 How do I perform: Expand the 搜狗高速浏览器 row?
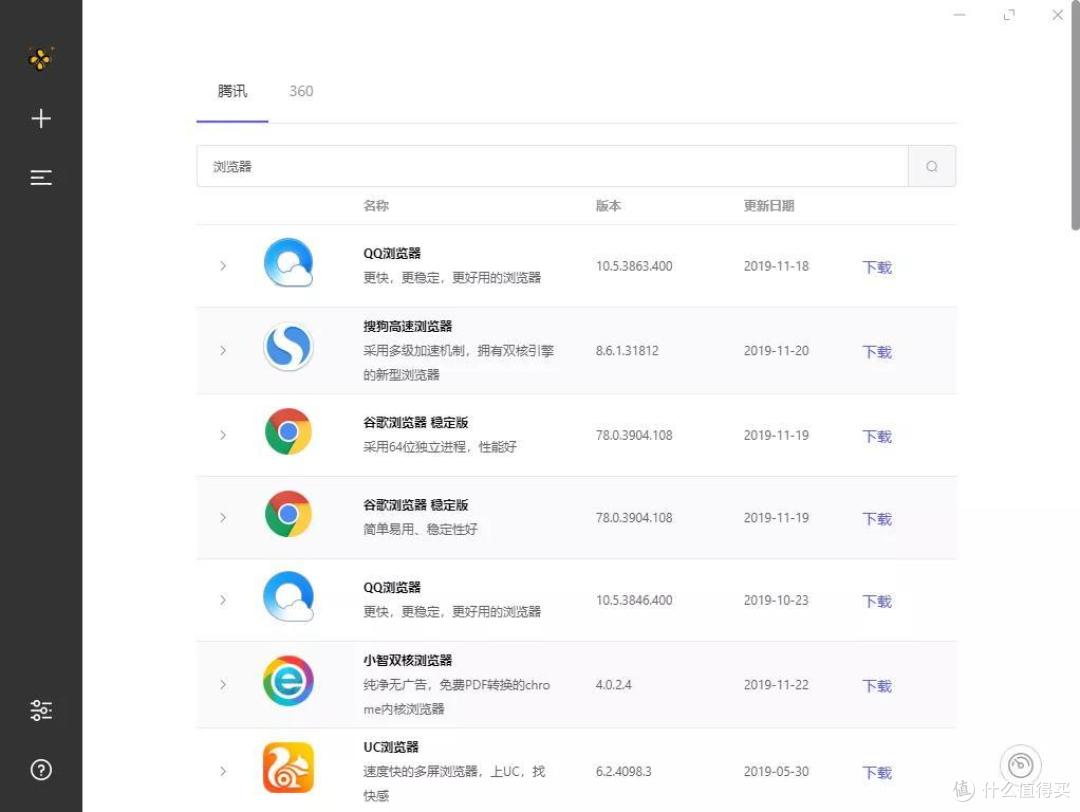(x=222, y=351)
